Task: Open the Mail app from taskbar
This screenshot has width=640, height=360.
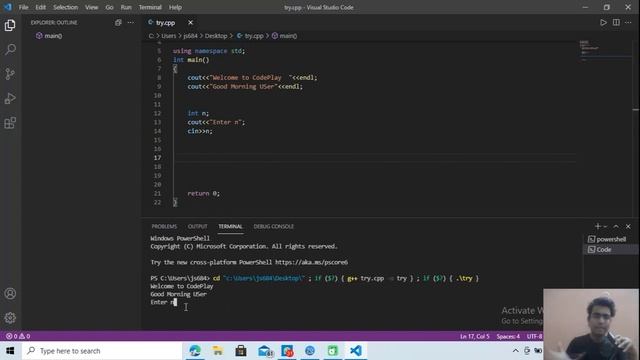Action: (265, 351)
